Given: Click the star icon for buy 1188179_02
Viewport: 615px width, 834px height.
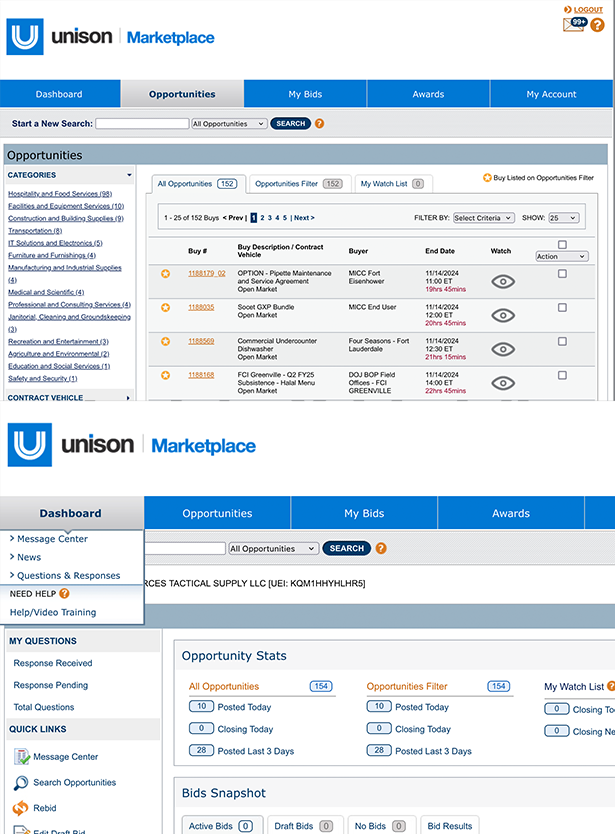Looking at the screenshot, I should click(x=165, y=273).
